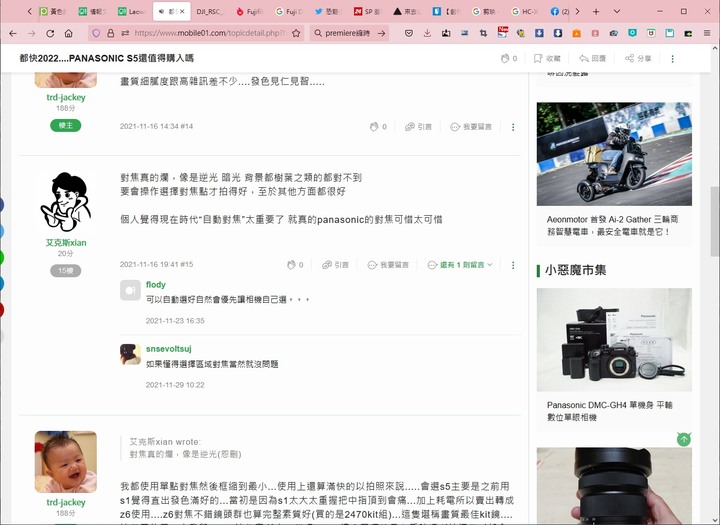Bookmark this page with the star icon
720x525 pixels.
(296, 33)
